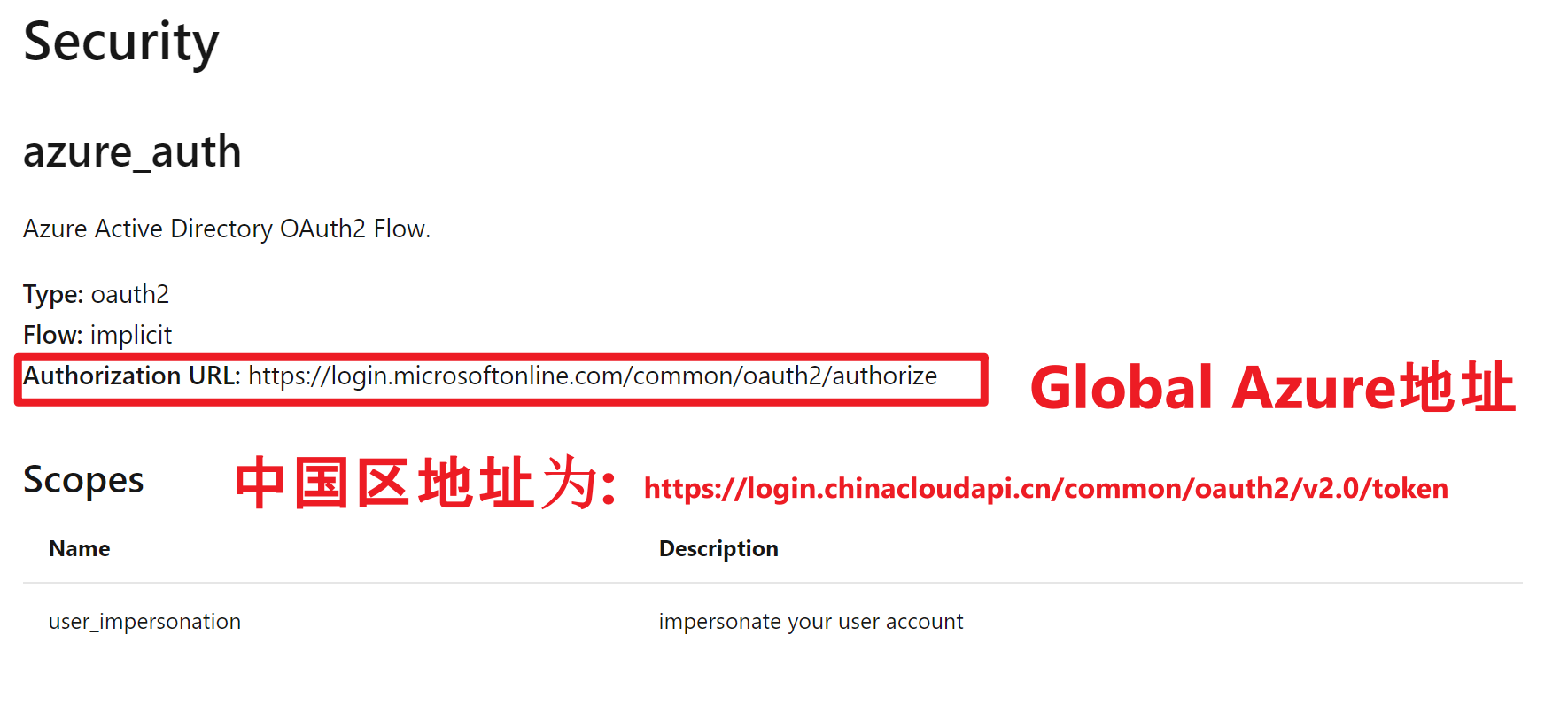Click the Description column header
This screenshot has height=705, width=1568.
718,549
